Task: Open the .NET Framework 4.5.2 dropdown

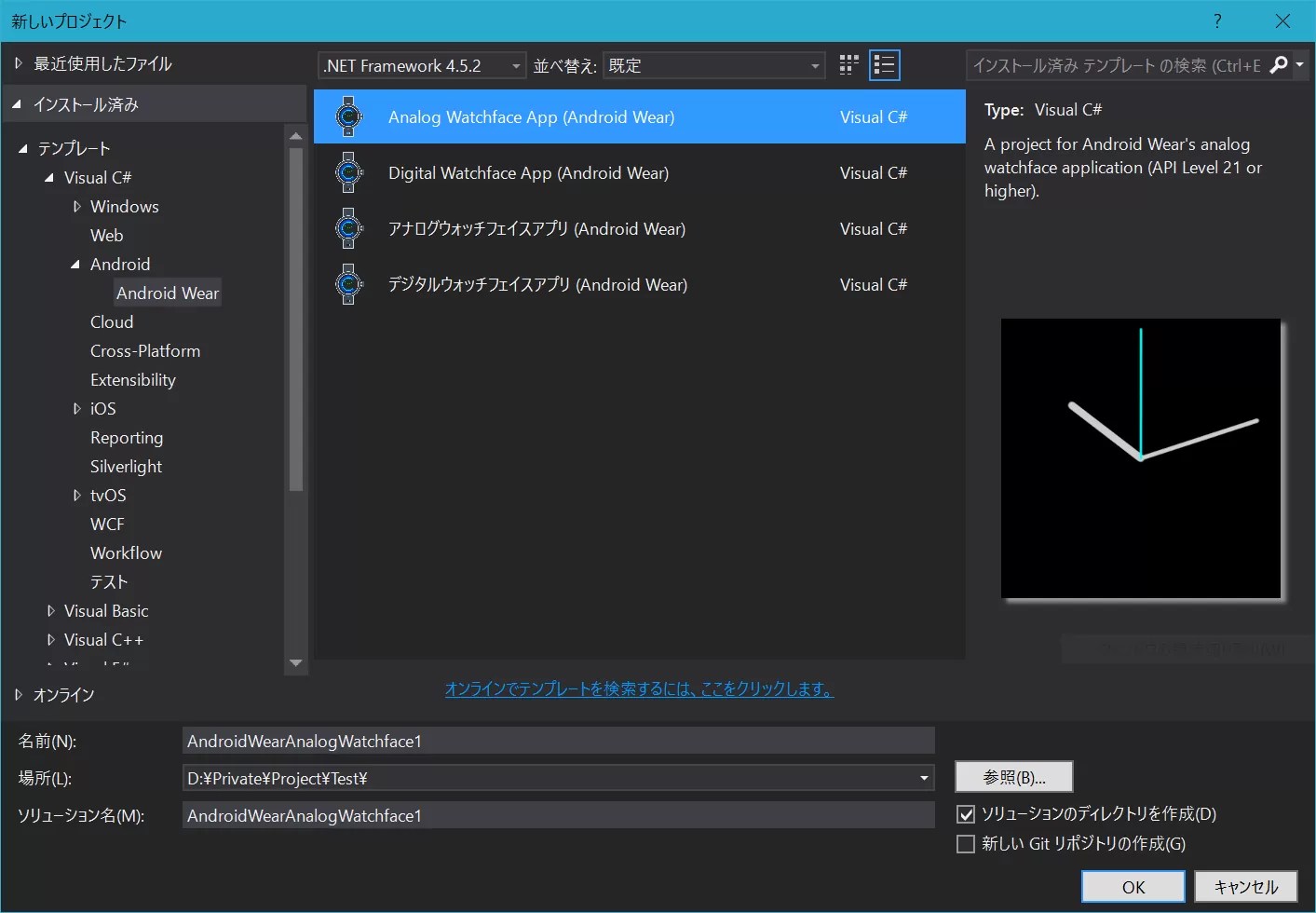Action: point(422,65)
